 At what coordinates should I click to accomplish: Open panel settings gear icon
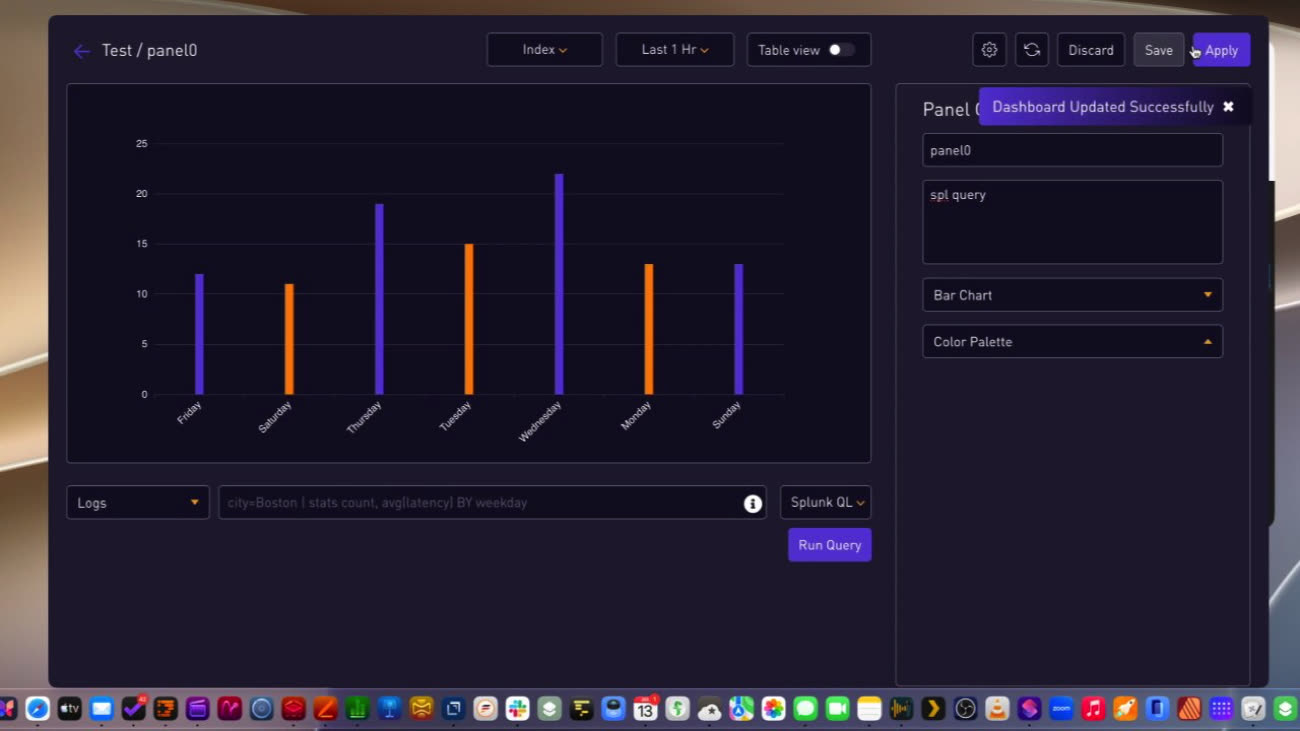pyautogui.click(x=989, y=50)
